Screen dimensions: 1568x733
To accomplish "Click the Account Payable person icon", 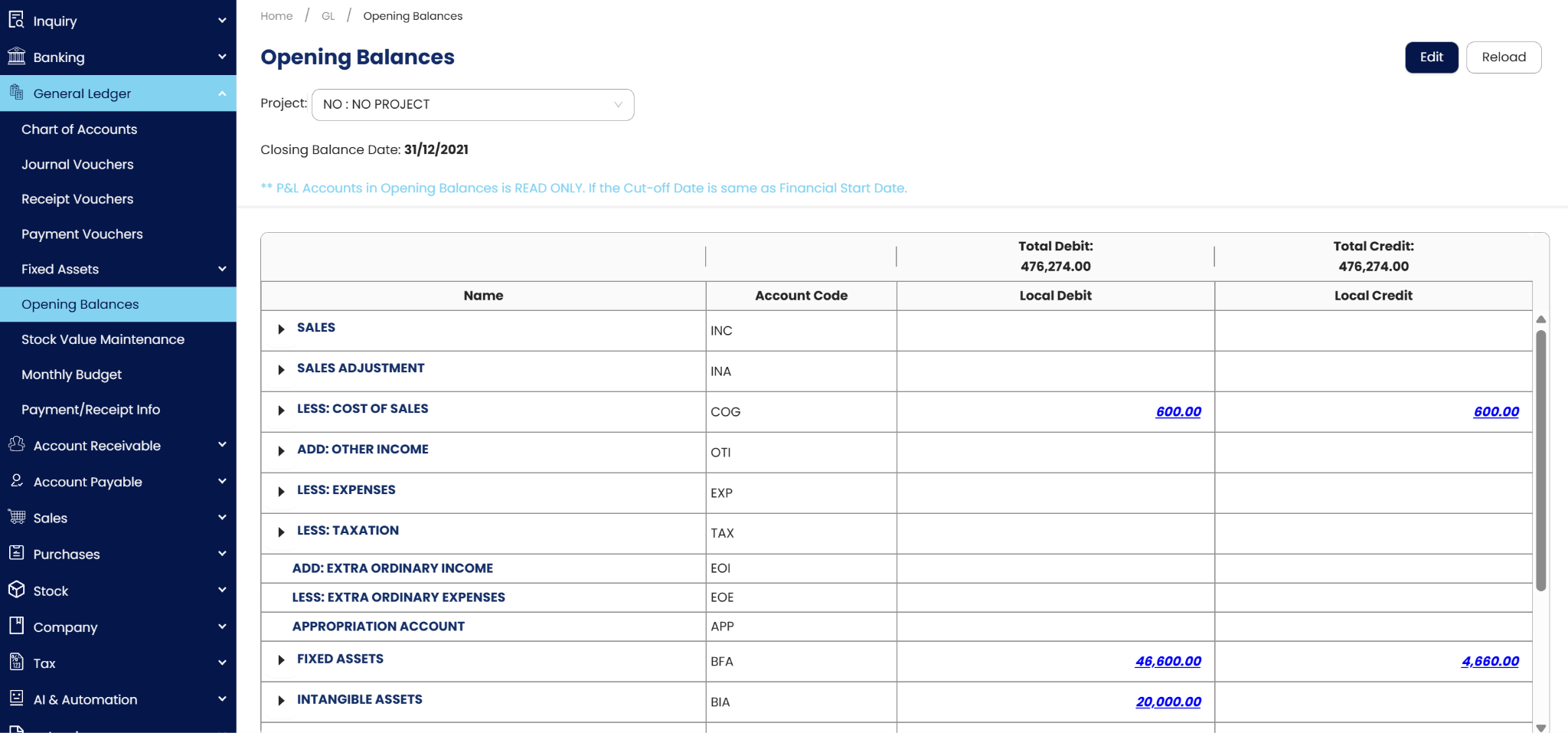I will click(16, 481).
